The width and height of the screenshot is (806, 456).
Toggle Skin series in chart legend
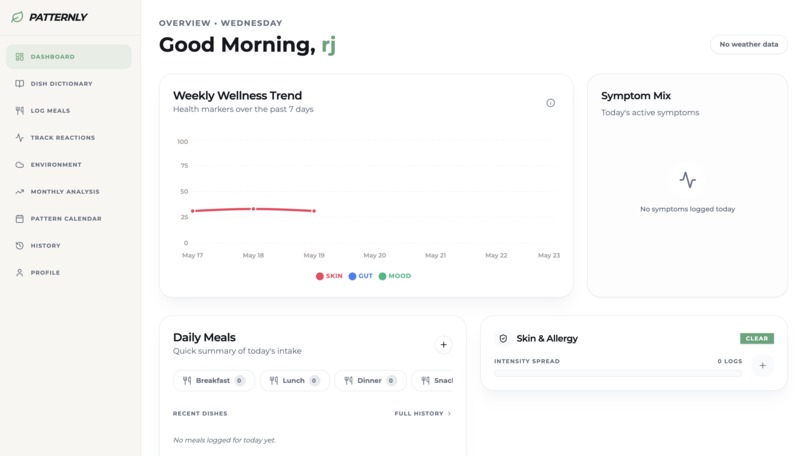pos(329,276)
